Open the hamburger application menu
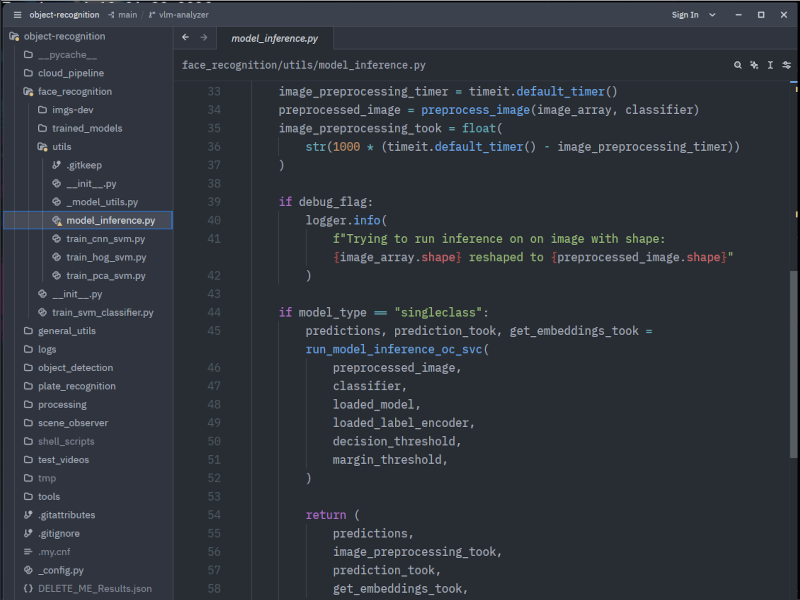The image size is (800, 600). pyautogui.click(x=17, y=15)
